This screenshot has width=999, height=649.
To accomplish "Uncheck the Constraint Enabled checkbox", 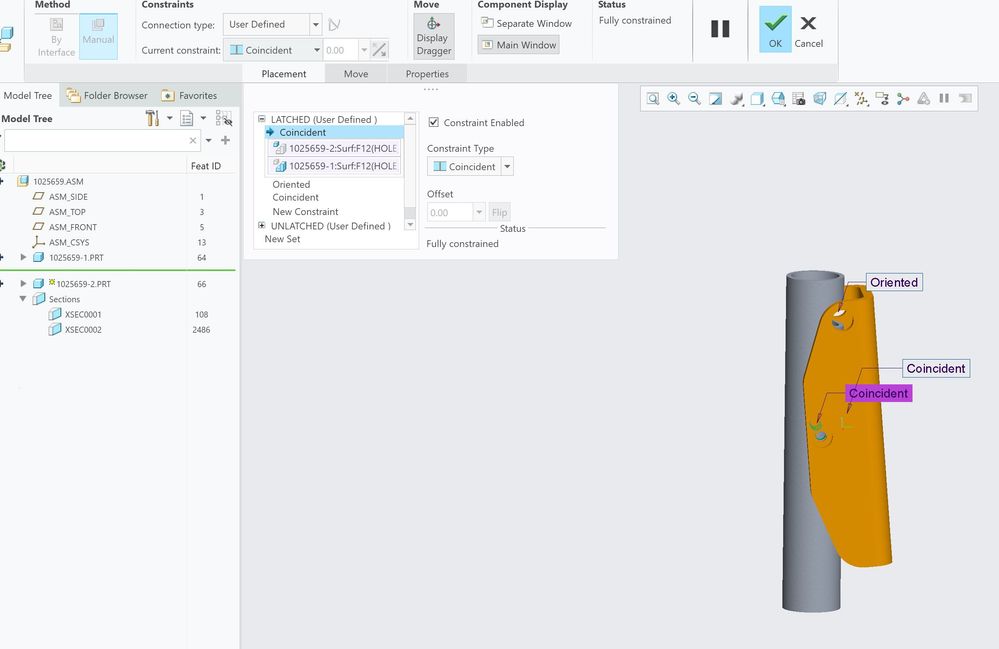I will [x=433, y=123].
